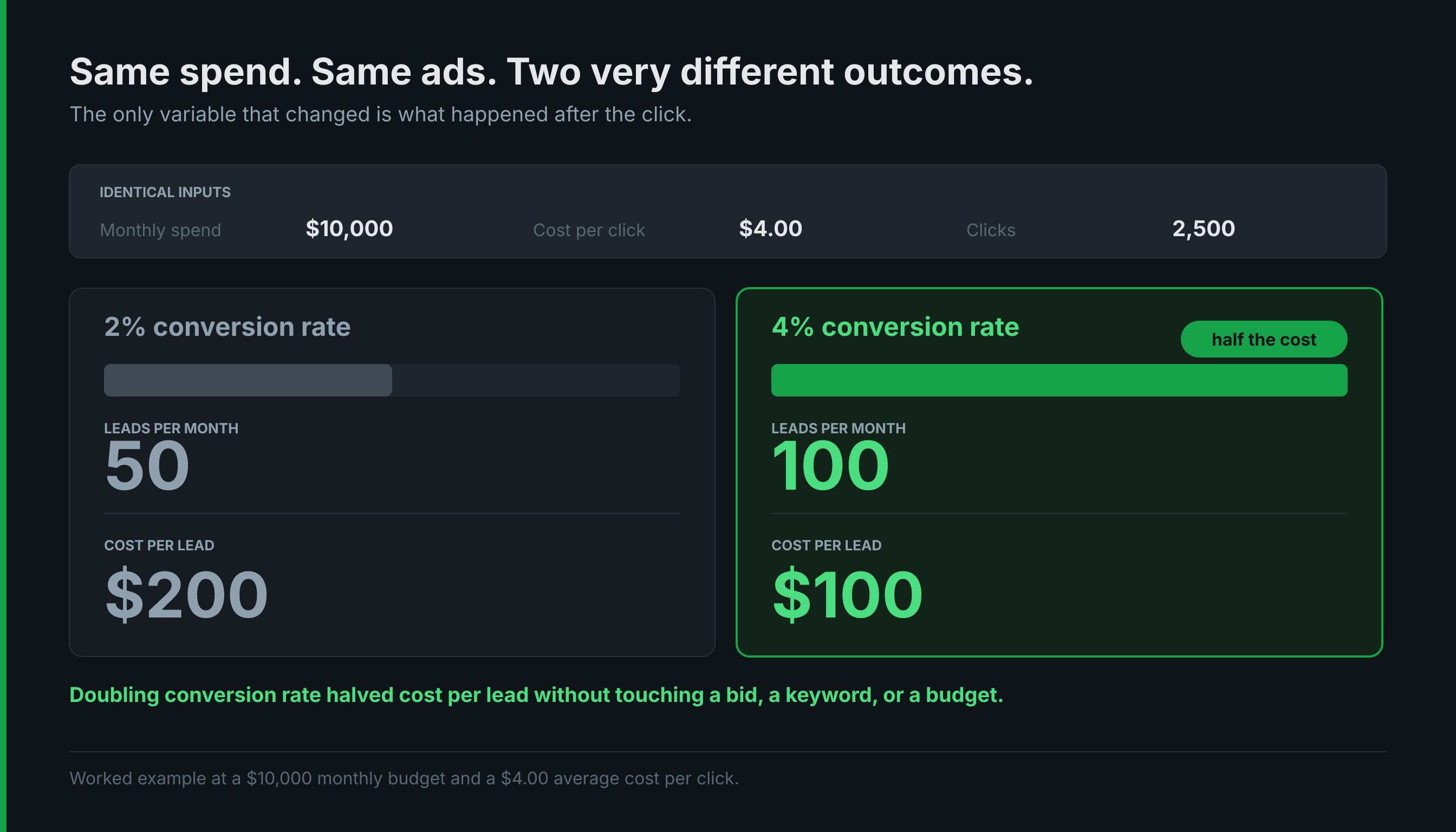Select the $4.00 cost per click value
This screenshot has width=1456, height=832.
click(x=770, y=229)
